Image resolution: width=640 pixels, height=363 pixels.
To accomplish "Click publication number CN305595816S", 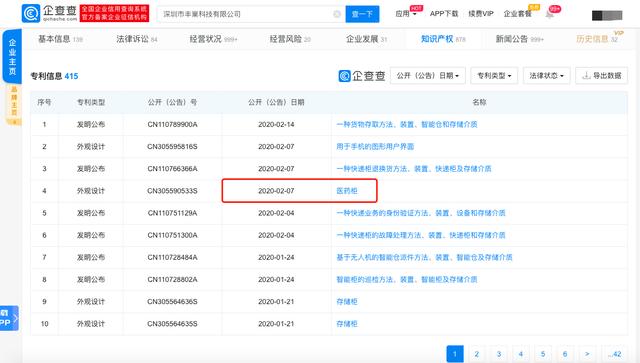I will (x=172, y=146).
